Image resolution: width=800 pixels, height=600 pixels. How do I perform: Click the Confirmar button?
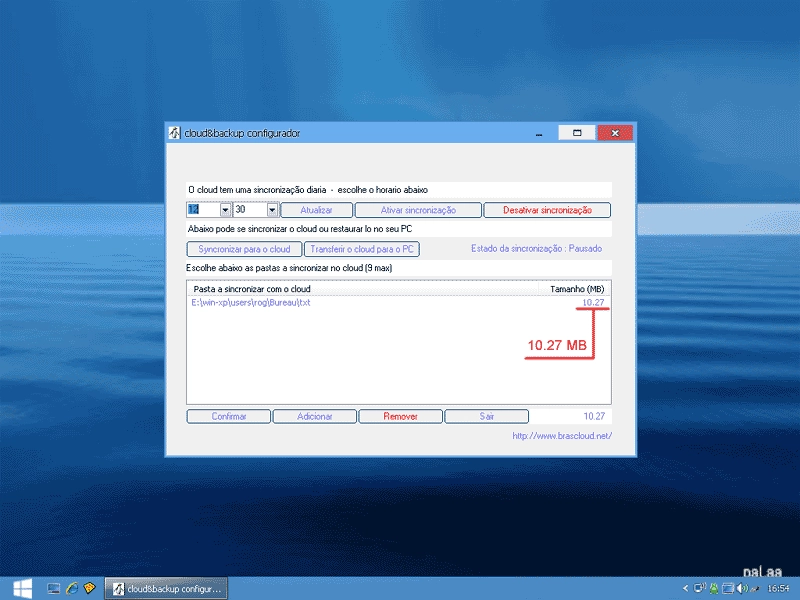click(x=229, y=416)
